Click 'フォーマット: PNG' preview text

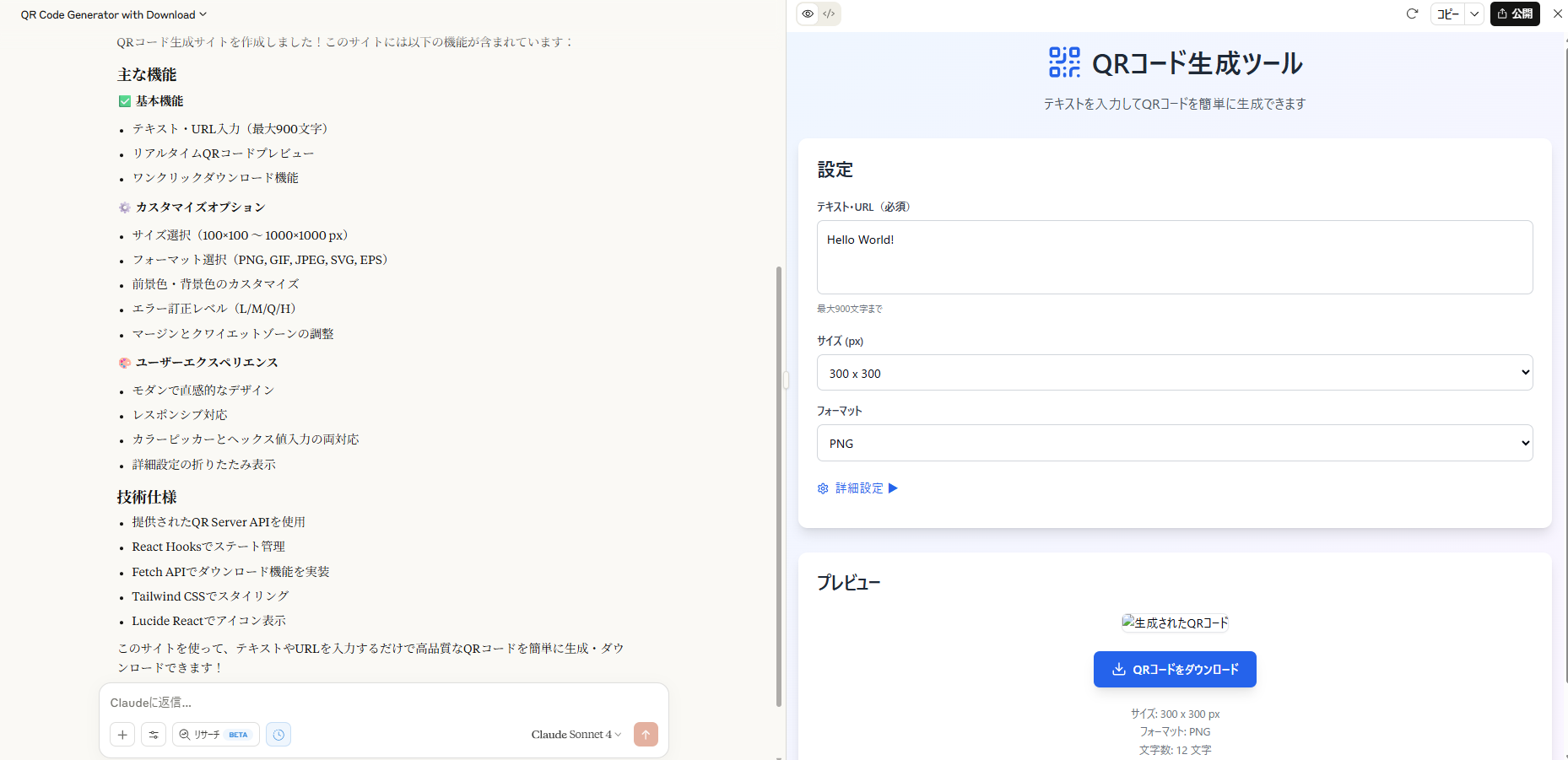pos(1175,732)
